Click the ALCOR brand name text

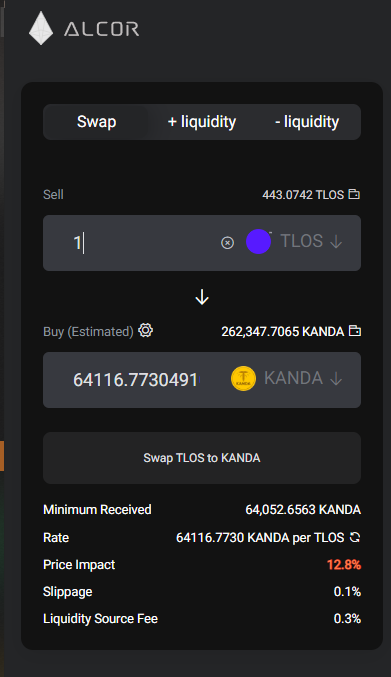click(101, 29)
